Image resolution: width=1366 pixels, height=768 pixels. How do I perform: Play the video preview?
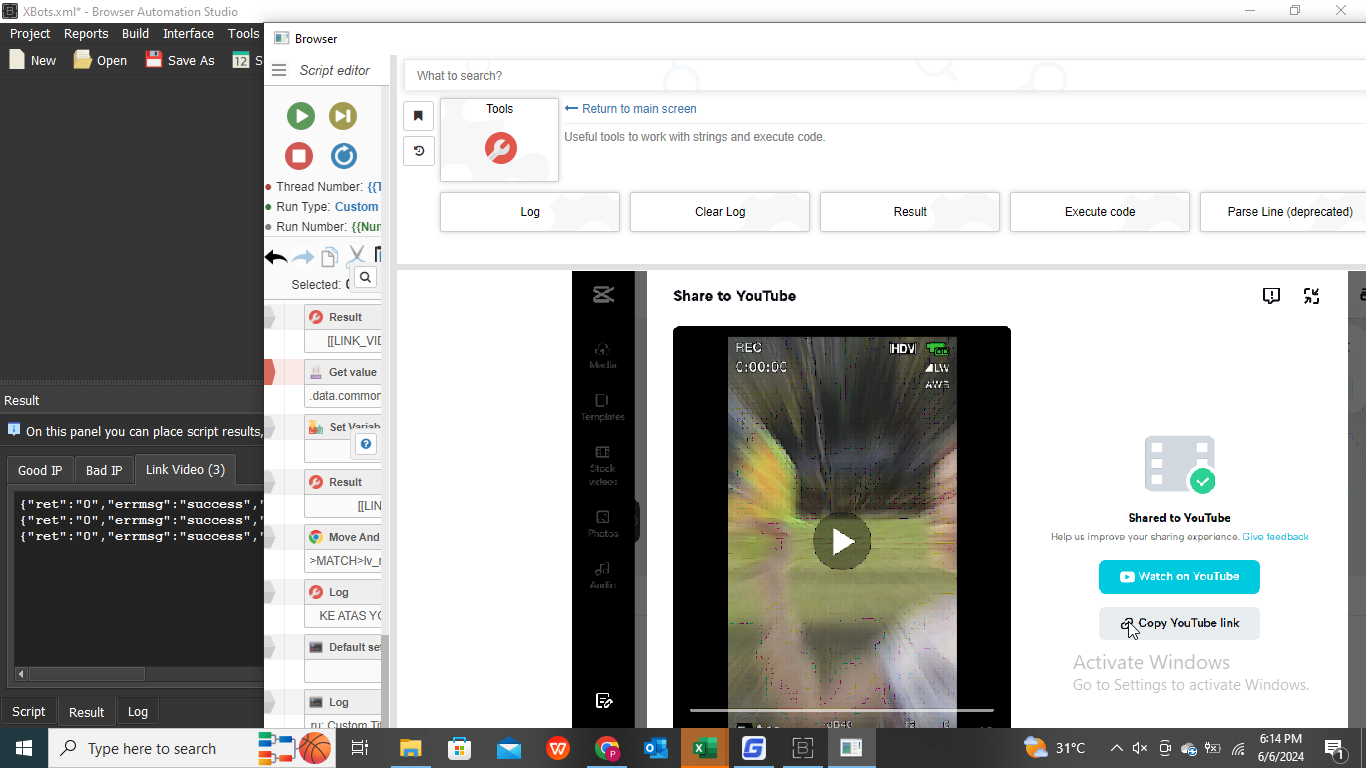tap(842, 542)
